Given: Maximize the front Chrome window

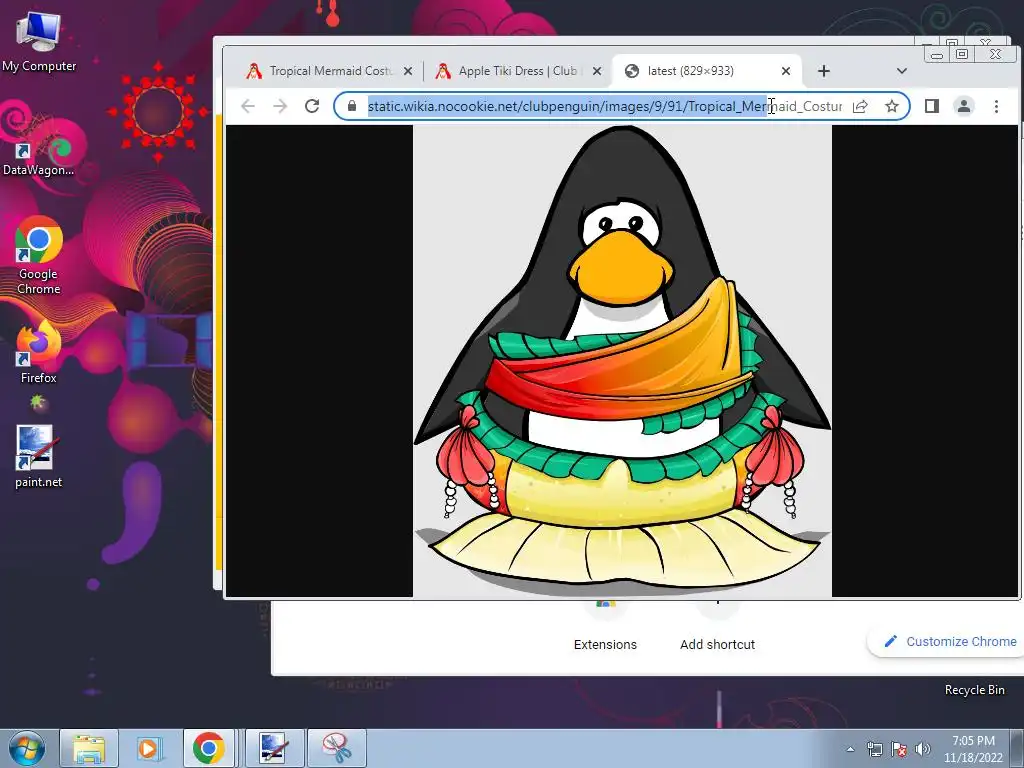Looking at the screenshot, I should [x=962, y=54].
